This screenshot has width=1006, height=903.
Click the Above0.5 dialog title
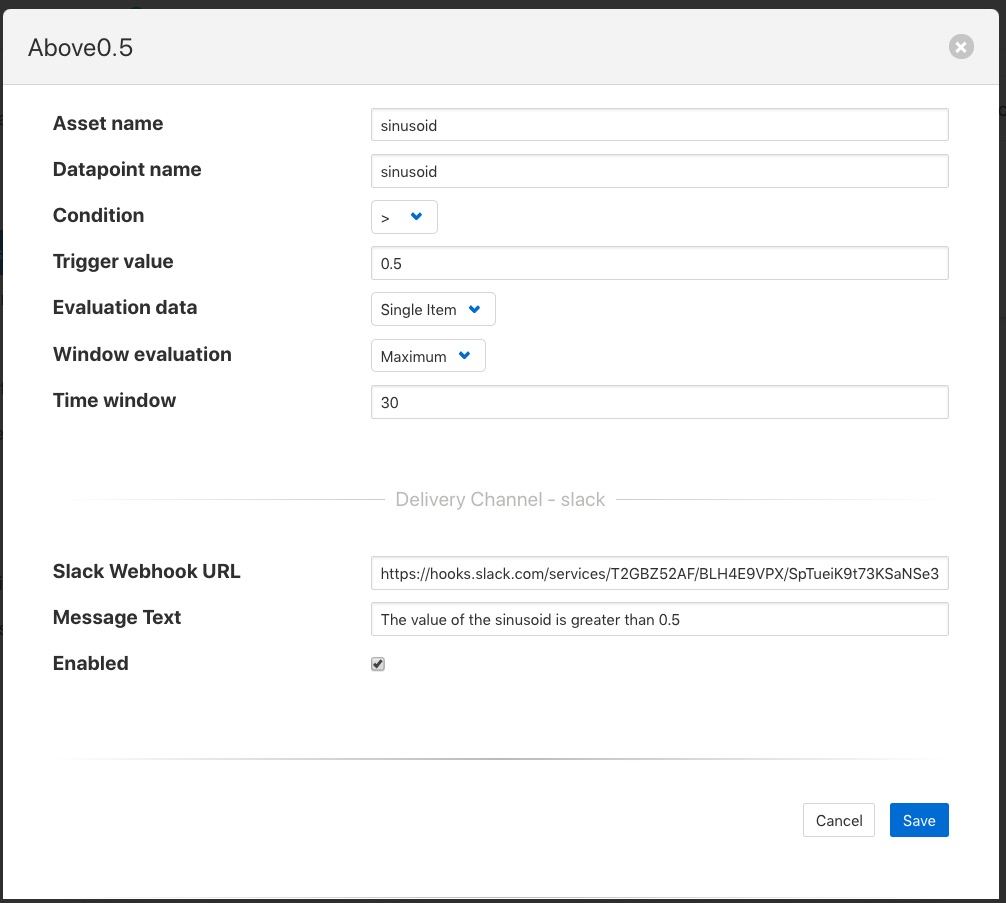point(80,48)
